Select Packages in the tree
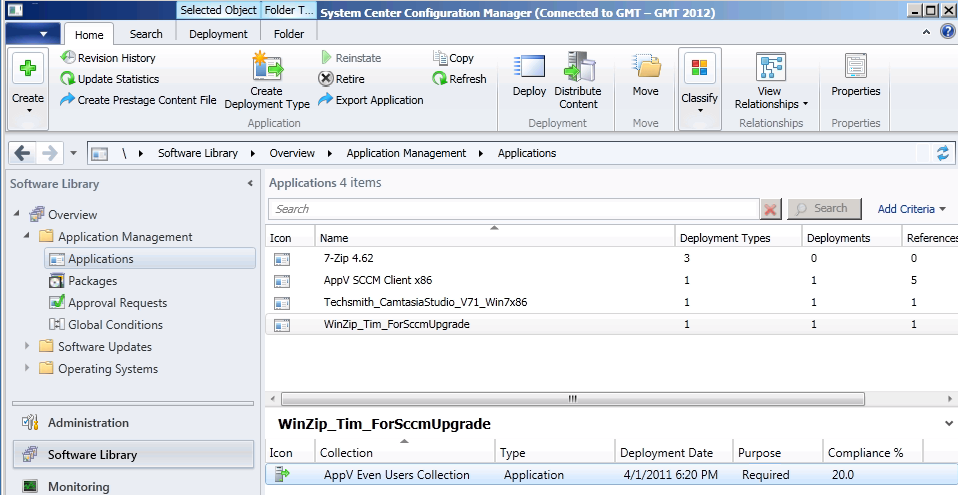Image resolution: width=958 pixels, height=495 pixels. coord(83,280)
